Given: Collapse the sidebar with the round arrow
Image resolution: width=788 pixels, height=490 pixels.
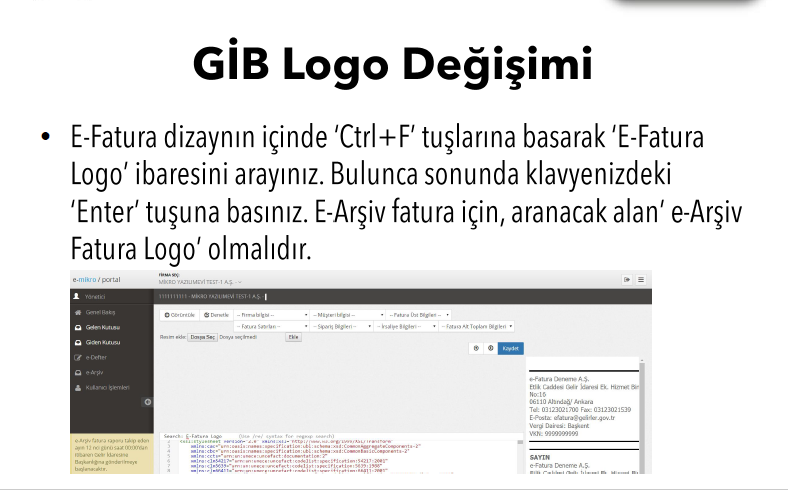Looking at the screenshot, I should pyautogui.click(x=148, y=402).
